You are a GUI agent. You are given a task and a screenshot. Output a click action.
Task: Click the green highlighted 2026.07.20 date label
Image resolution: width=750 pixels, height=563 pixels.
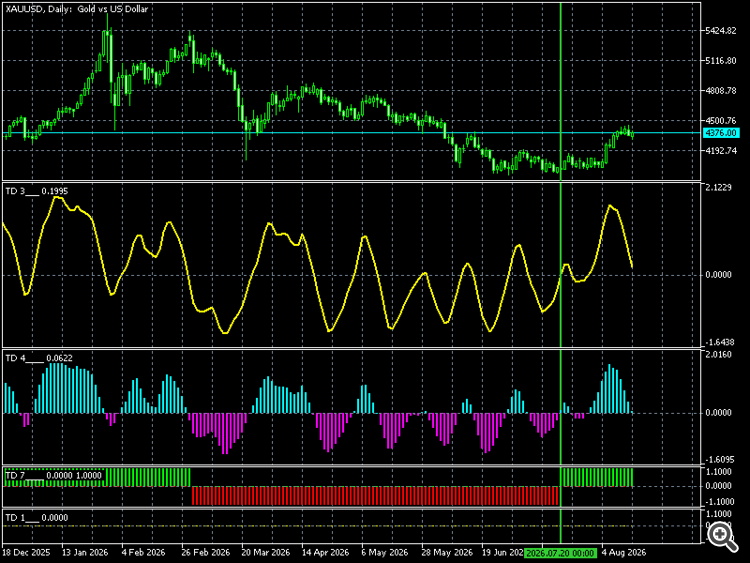[x=560, y=553]
